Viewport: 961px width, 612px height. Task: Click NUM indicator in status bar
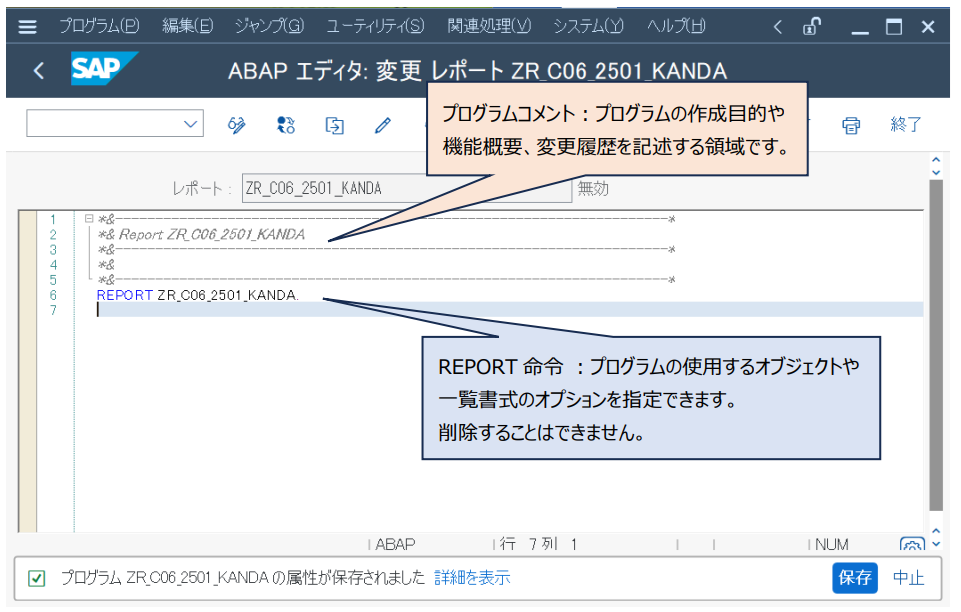click(832, 544)
